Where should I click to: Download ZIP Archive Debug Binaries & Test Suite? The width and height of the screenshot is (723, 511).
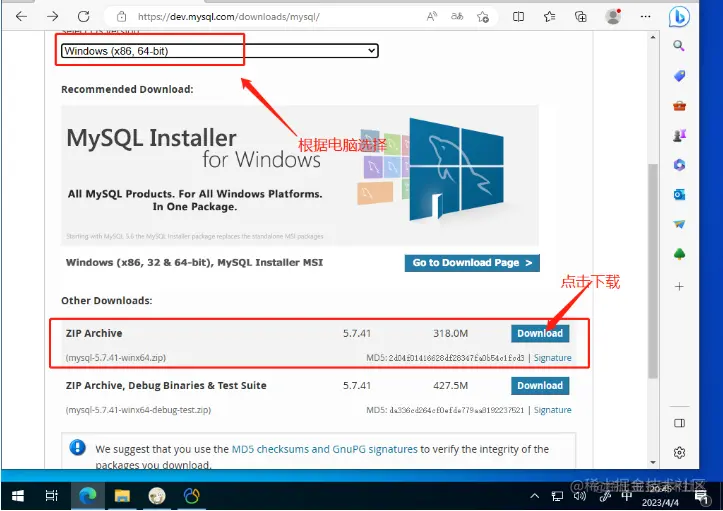[x=540, y=386]
